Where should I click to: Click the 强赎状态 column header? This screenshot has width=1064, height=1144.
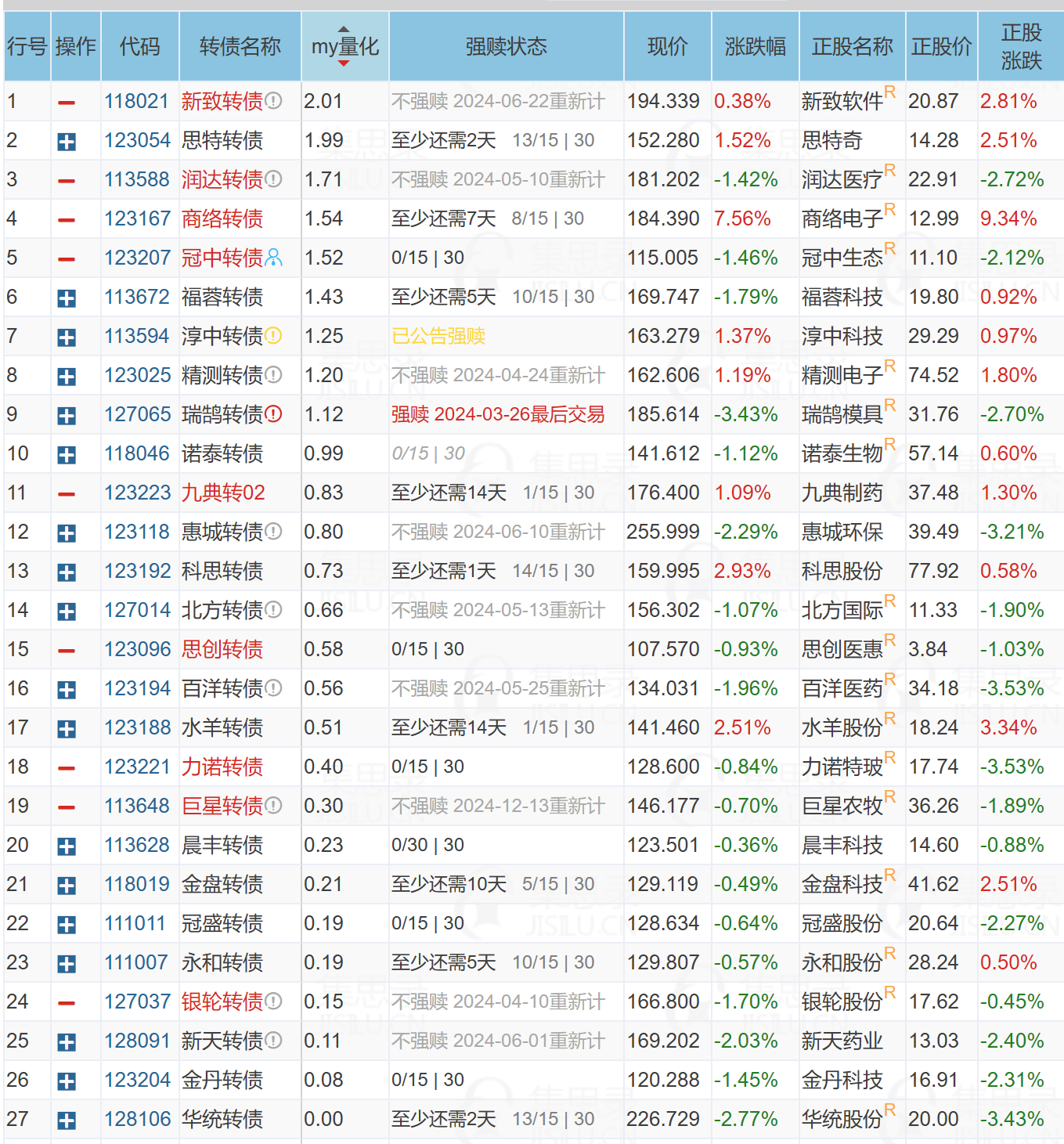(x=507, y=46)
